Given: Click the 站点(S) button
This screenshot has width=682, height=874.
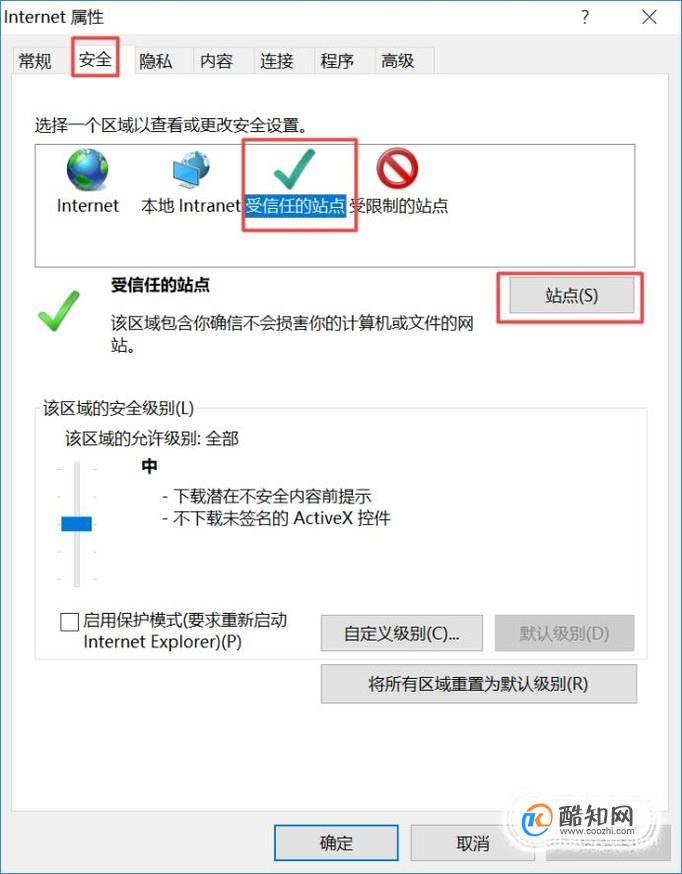Looking at the screenshot, I should pyautogui.click(x=572, y=295).
